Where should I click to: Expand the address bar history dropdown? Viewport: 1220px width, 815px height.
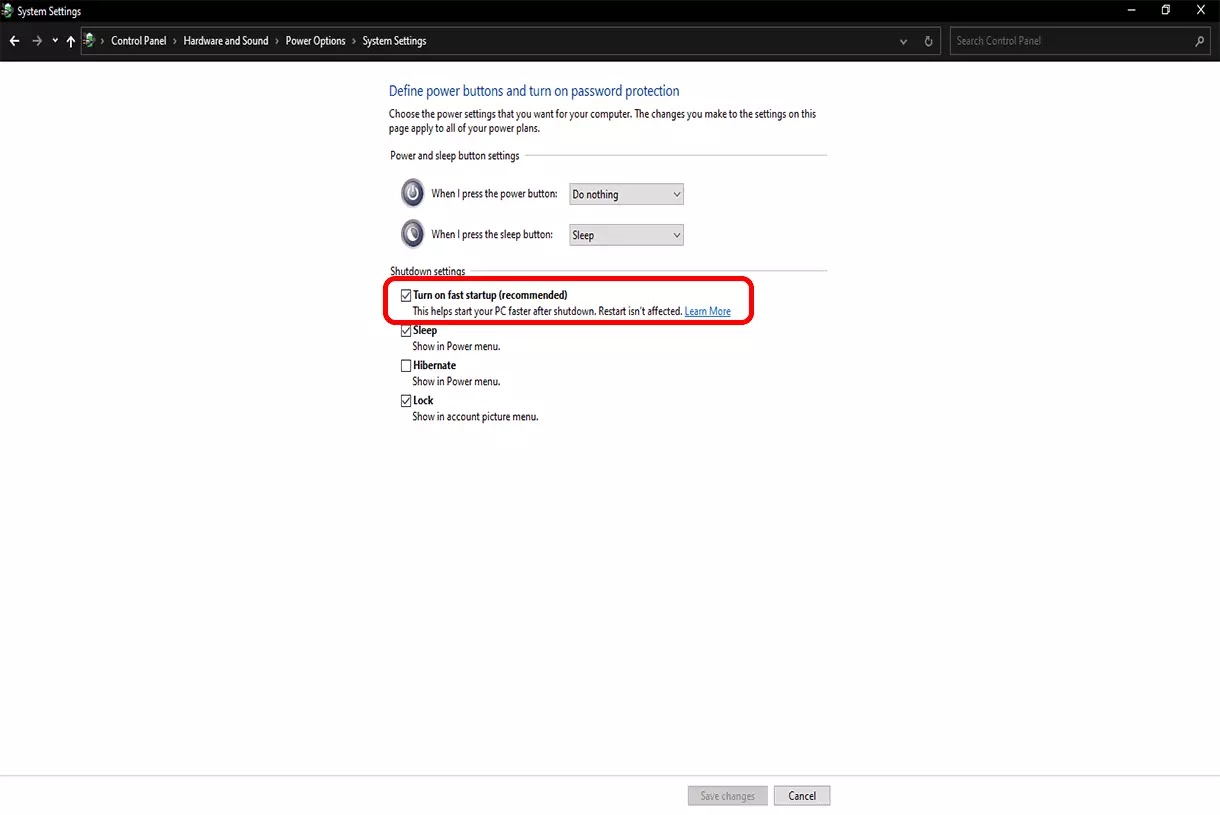(x=904, y=41)
